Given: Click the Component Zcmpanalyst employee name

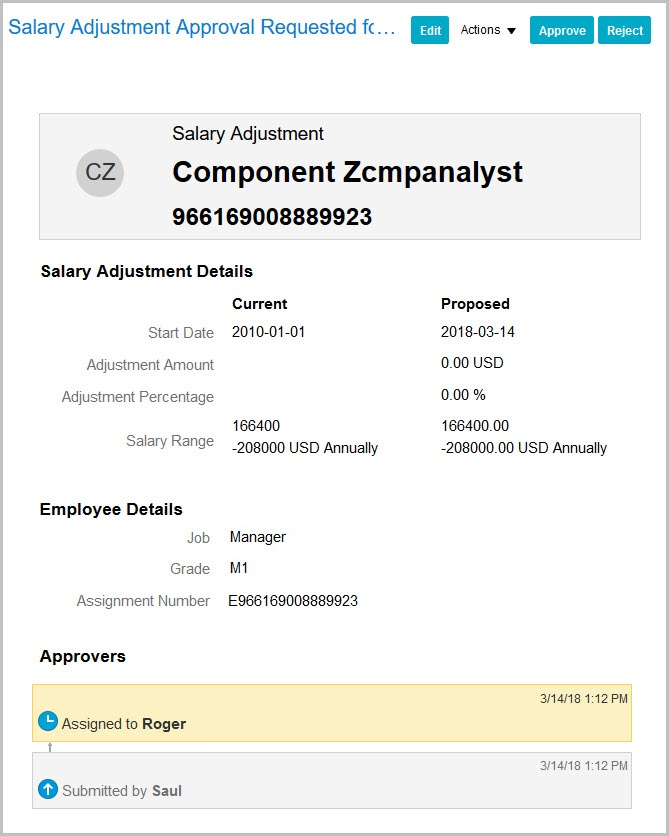Looking at the screenshot, I should click(347, 172).
